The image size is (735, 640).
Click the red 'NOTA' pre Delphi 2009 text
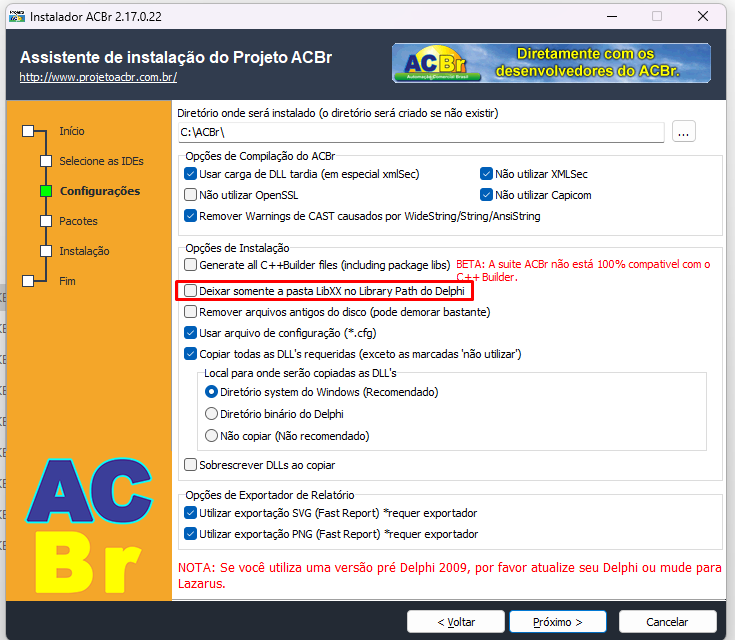click(450, 576)
